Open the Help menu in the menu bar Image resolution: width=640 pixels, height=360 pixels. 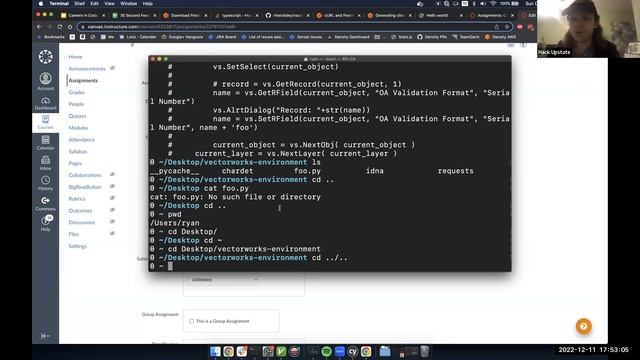pos(148,4)
